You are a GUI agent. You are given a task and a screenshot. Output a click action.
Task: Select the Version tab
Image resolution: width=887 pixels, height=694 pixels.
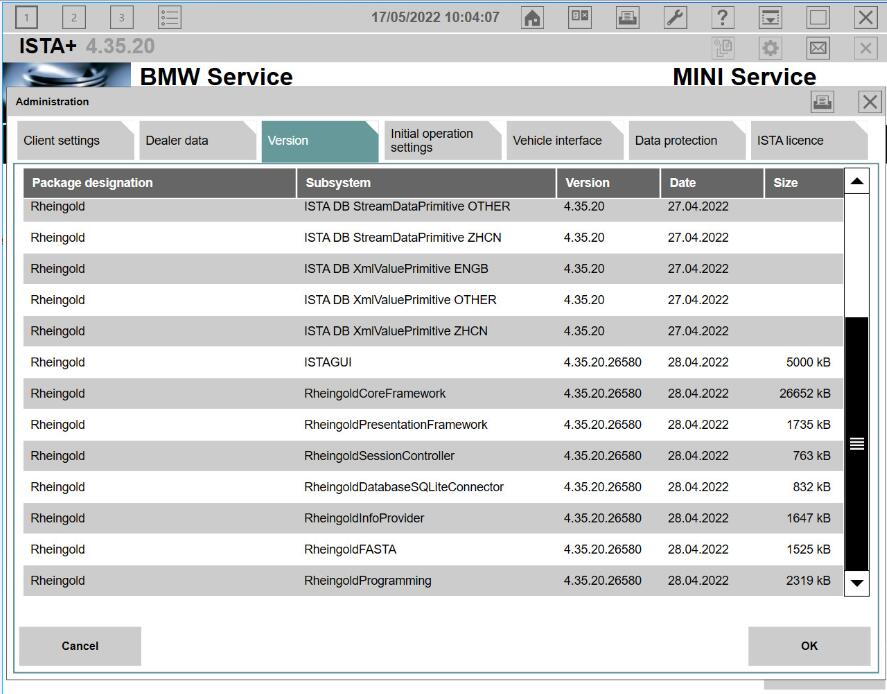tap(320, 141)
